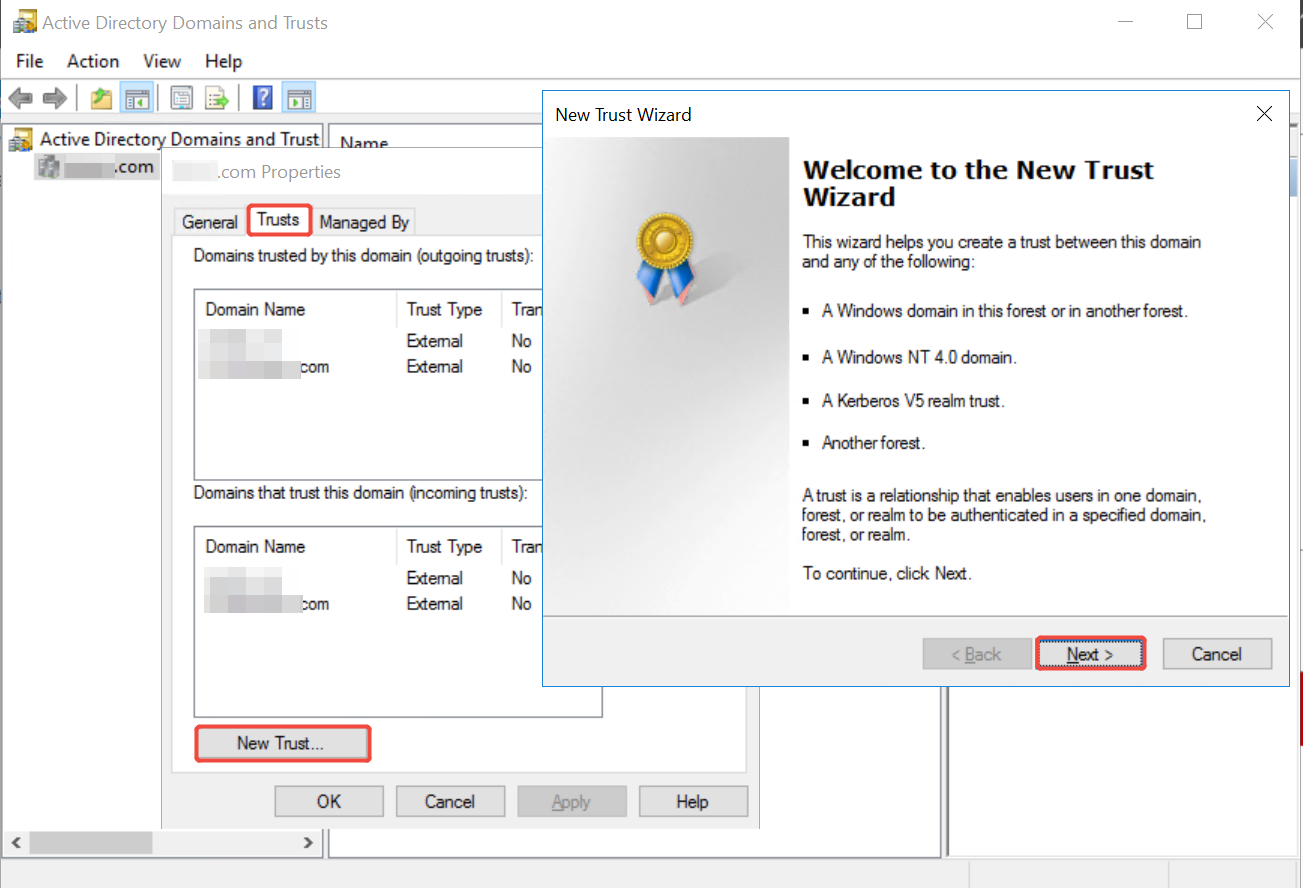Select the Trusts tab
The height and width of the screenshot is (888, 1303).
coord(278,220)
